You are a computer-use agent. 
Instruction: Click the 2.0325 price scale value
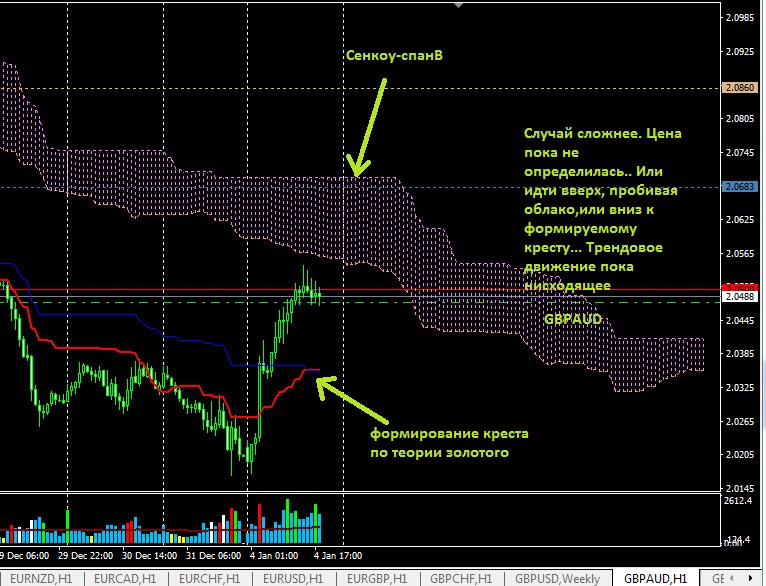click(740, 388)
